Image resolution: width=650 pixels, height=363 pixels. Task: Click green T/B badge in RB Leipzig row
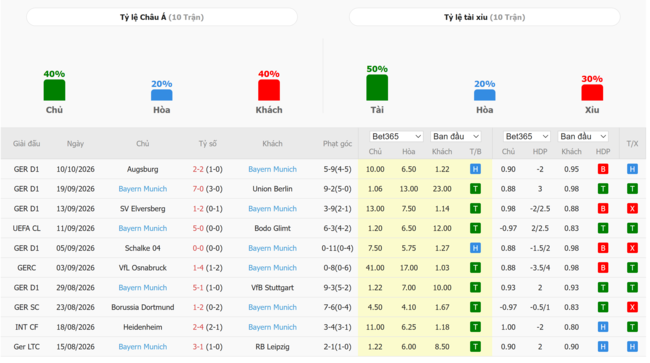475,347
